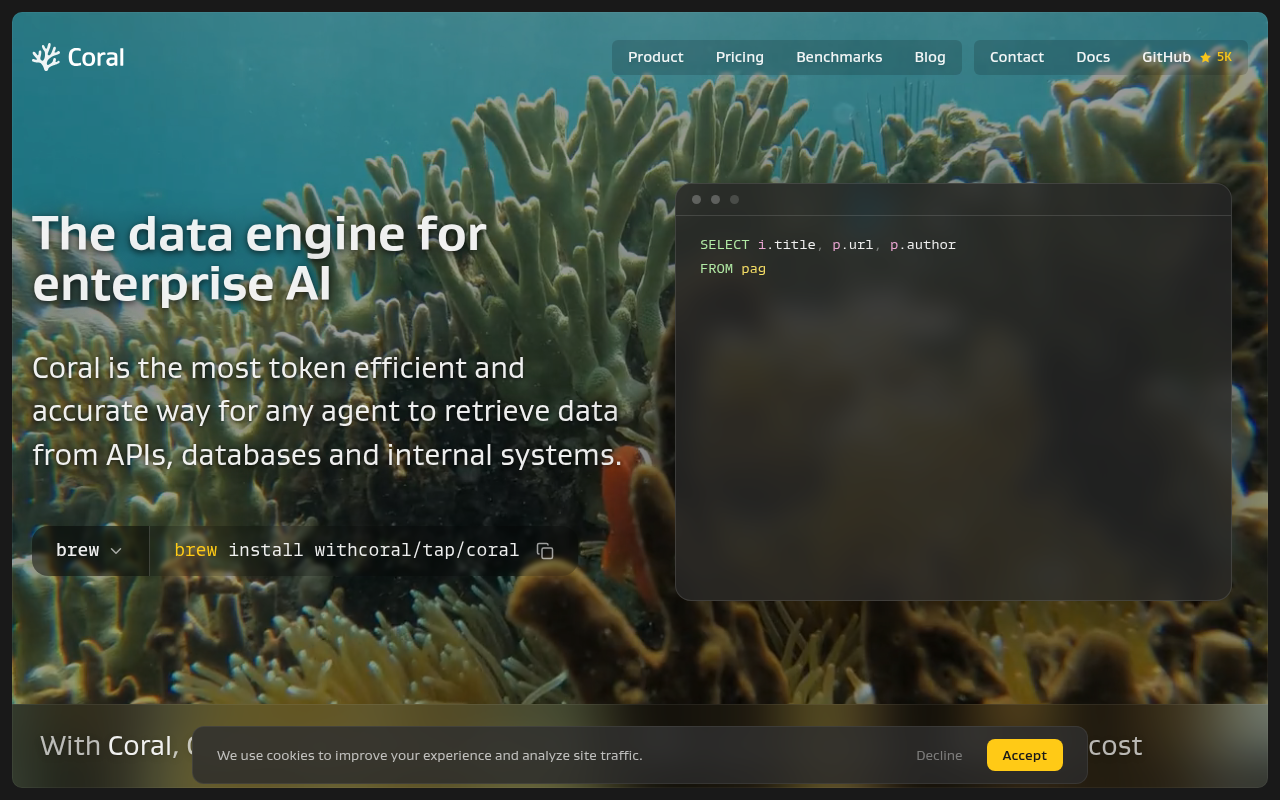
Task: Click the 'FROM pag' code line
Action: (x=733, y=269)
